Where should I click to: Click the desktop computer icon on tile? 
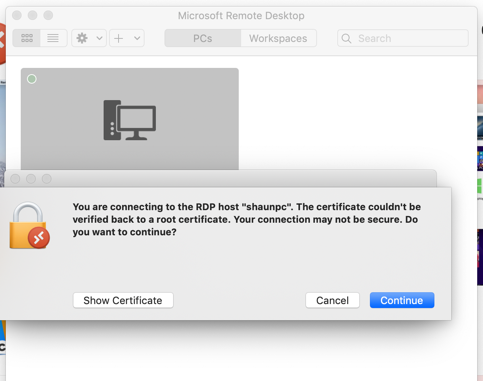pos(130,120)
